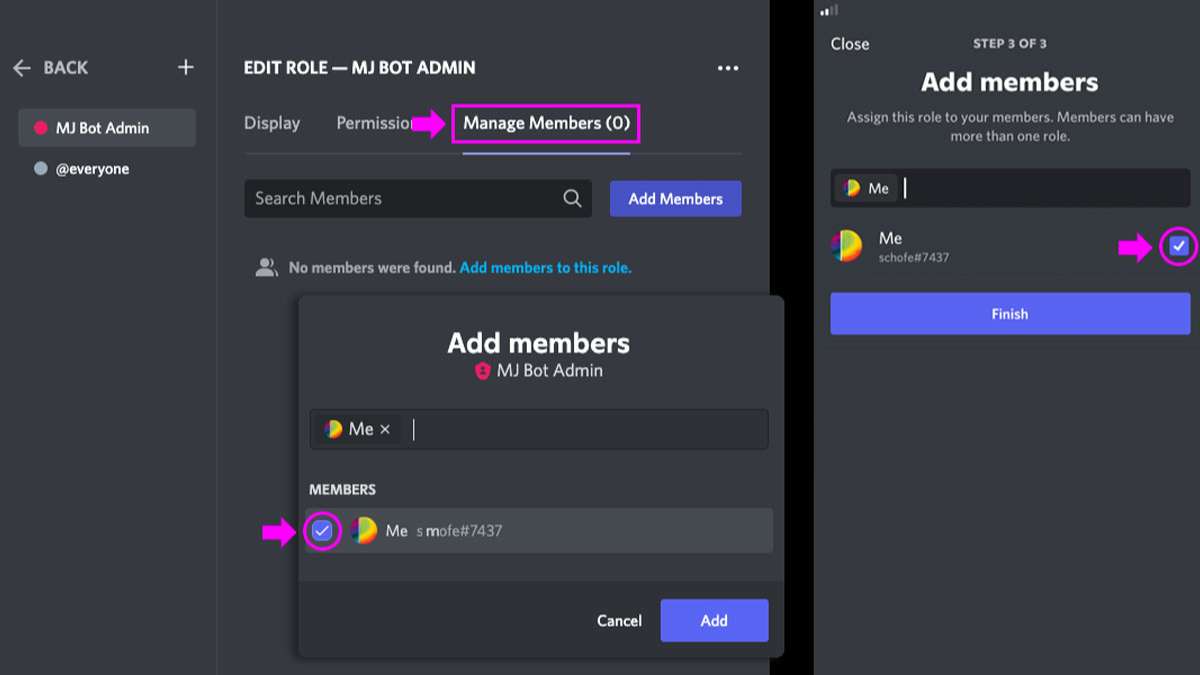This screenshot has height=675, width=1200.
Task: Uncheck the checkbox next to Me in the modal
Action: pos(322,530)
